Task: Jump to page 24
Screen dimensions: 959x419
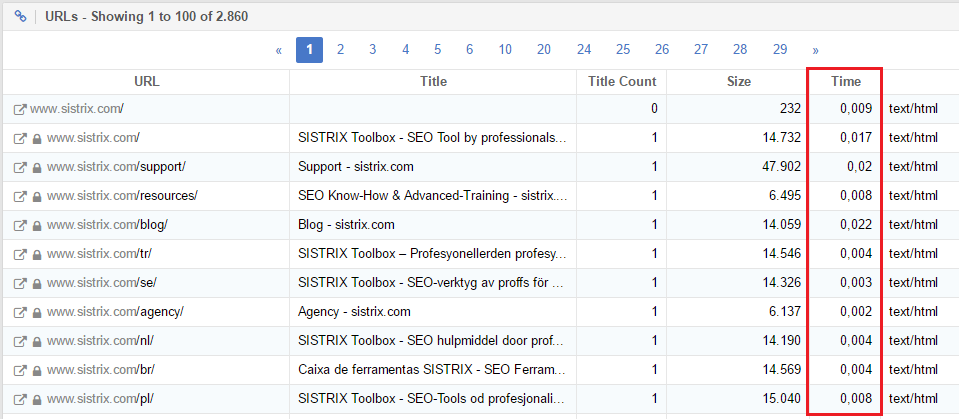Action: click(584, 50)
